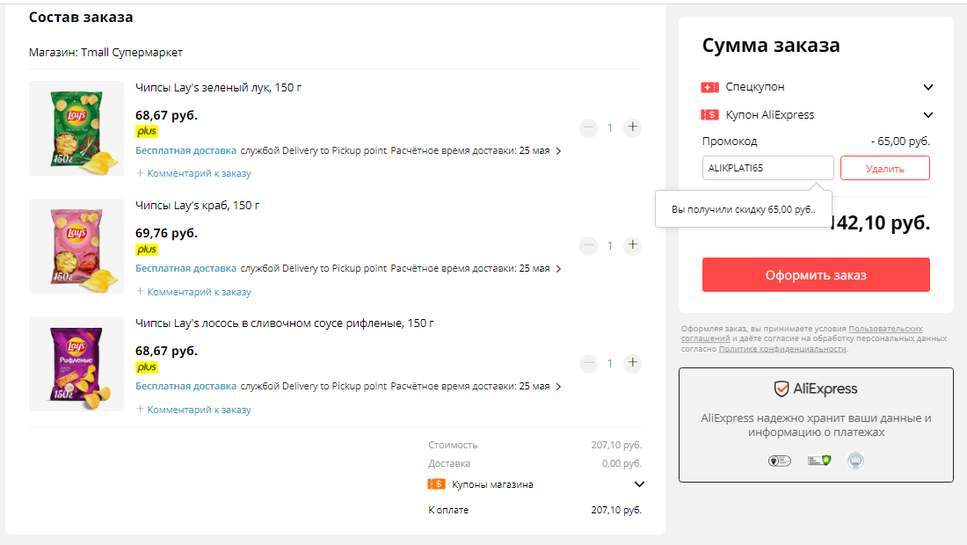Click the Удалить promo code button
This screenshot has height=545, width=967.
884,168
